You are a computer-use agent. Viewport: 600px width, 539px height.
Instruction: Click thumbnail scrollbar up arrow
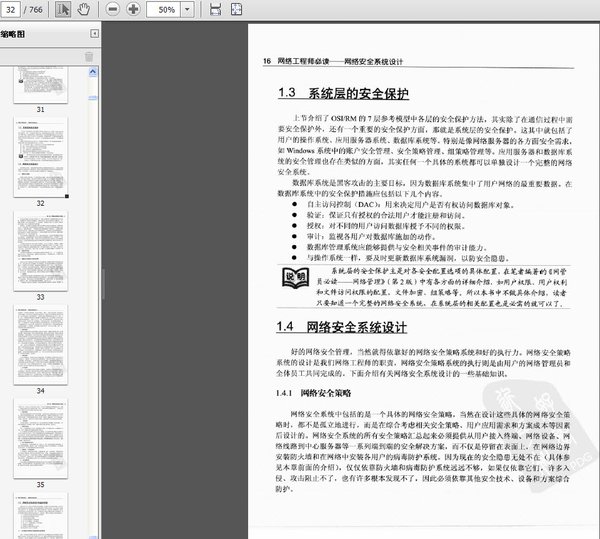pyautogui.click(x=93, y=72)
